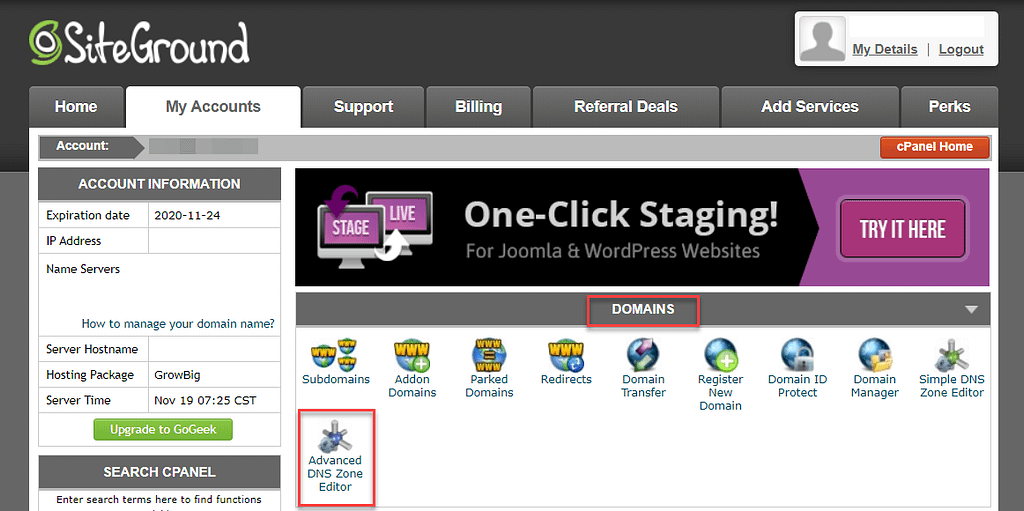Open the Addon Domains icon
Image resolution: width=1024 pixels, height=511 pixels.
click(x=412, y=355)
